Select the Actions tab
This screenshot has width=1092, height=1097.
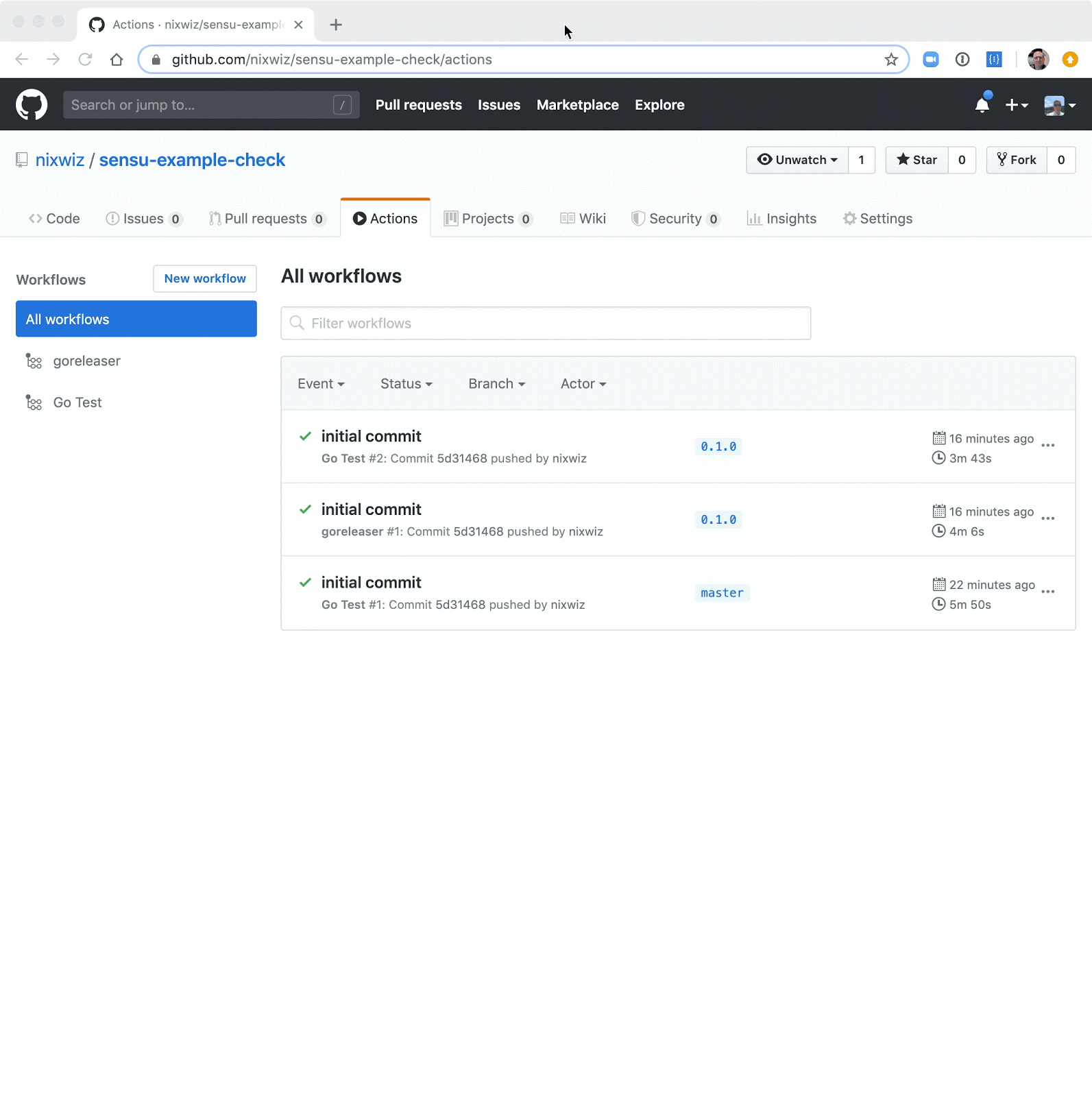point(385,219)
